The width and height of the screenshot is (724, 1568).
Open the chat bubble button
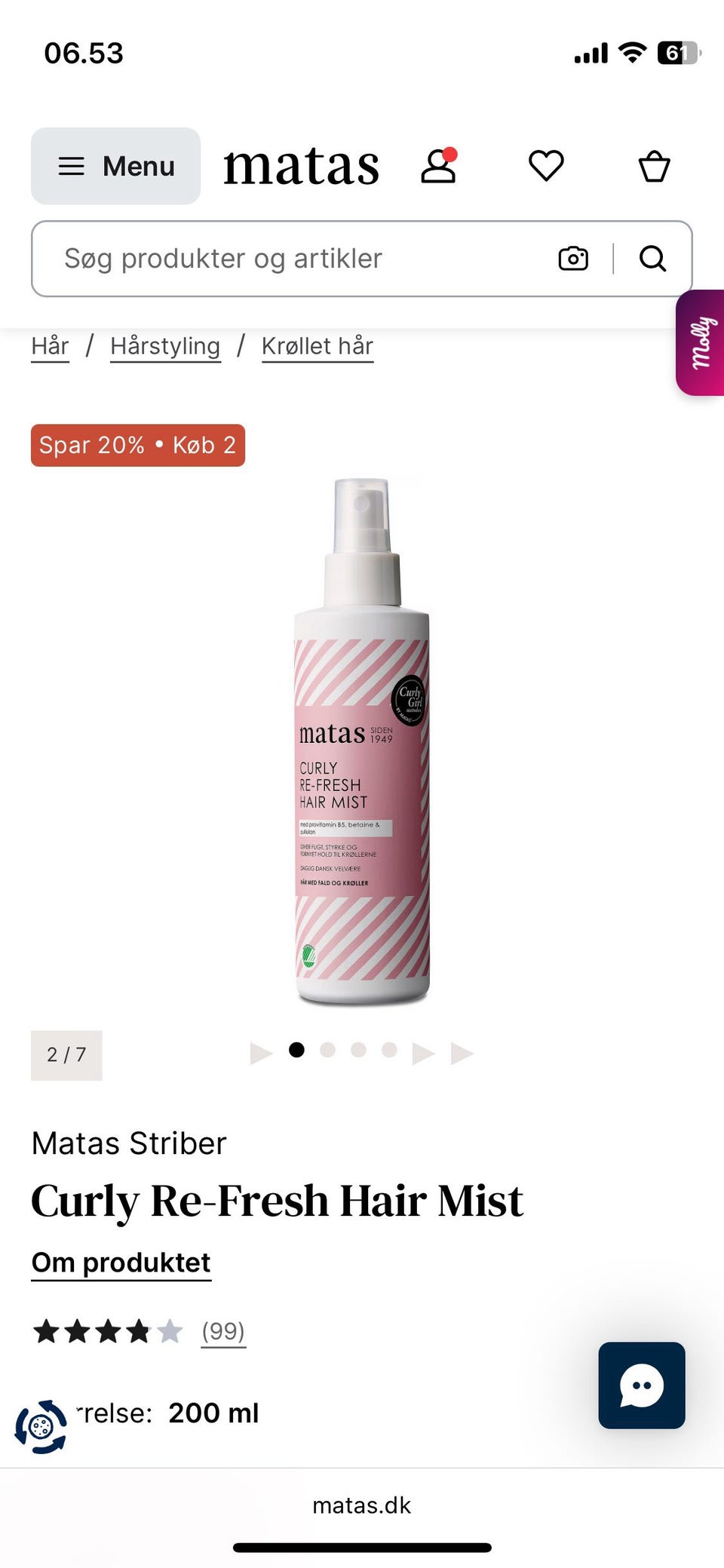point(642,1385)
